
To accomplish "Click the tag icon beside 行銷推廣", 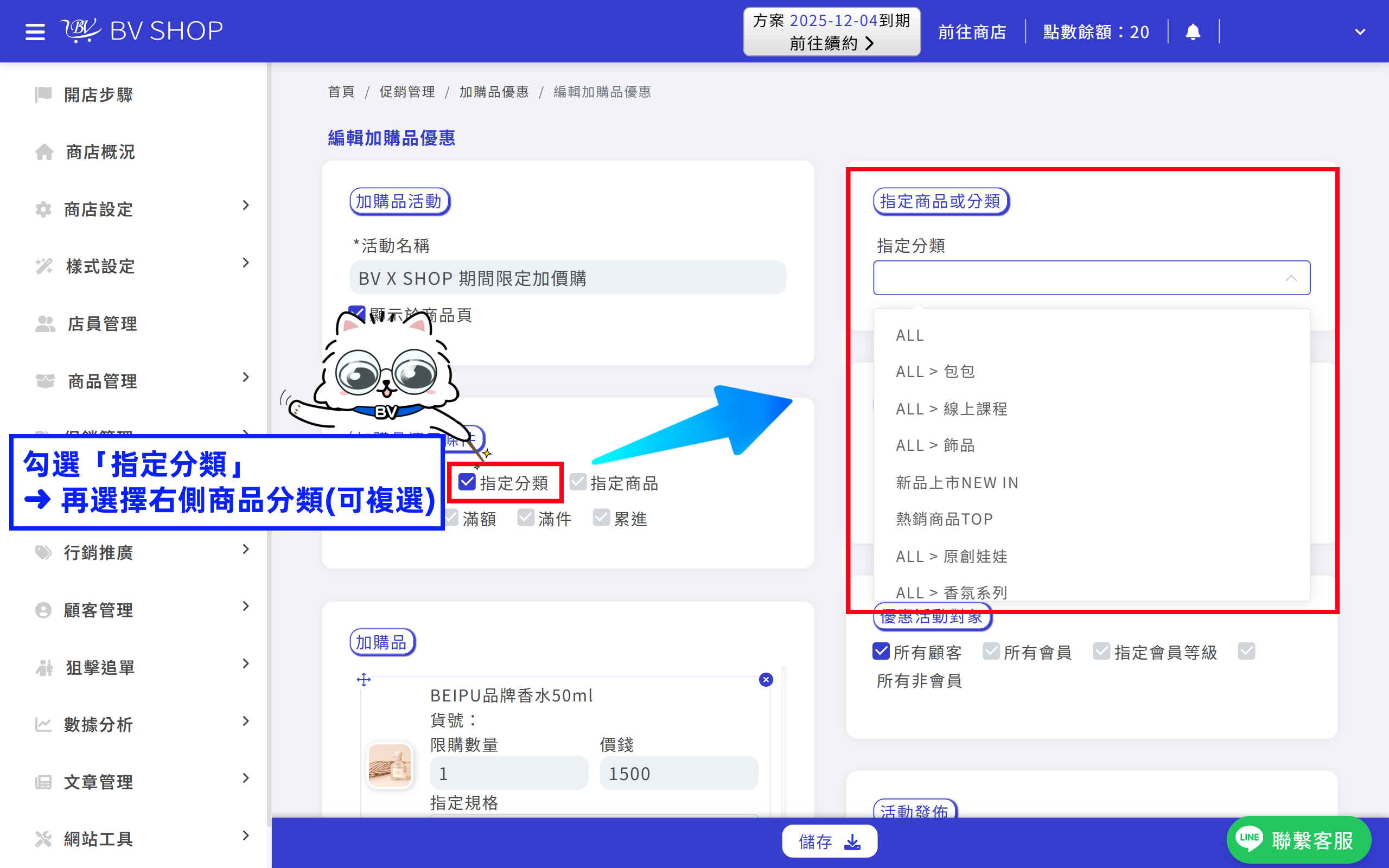I will tap(43, 552).
